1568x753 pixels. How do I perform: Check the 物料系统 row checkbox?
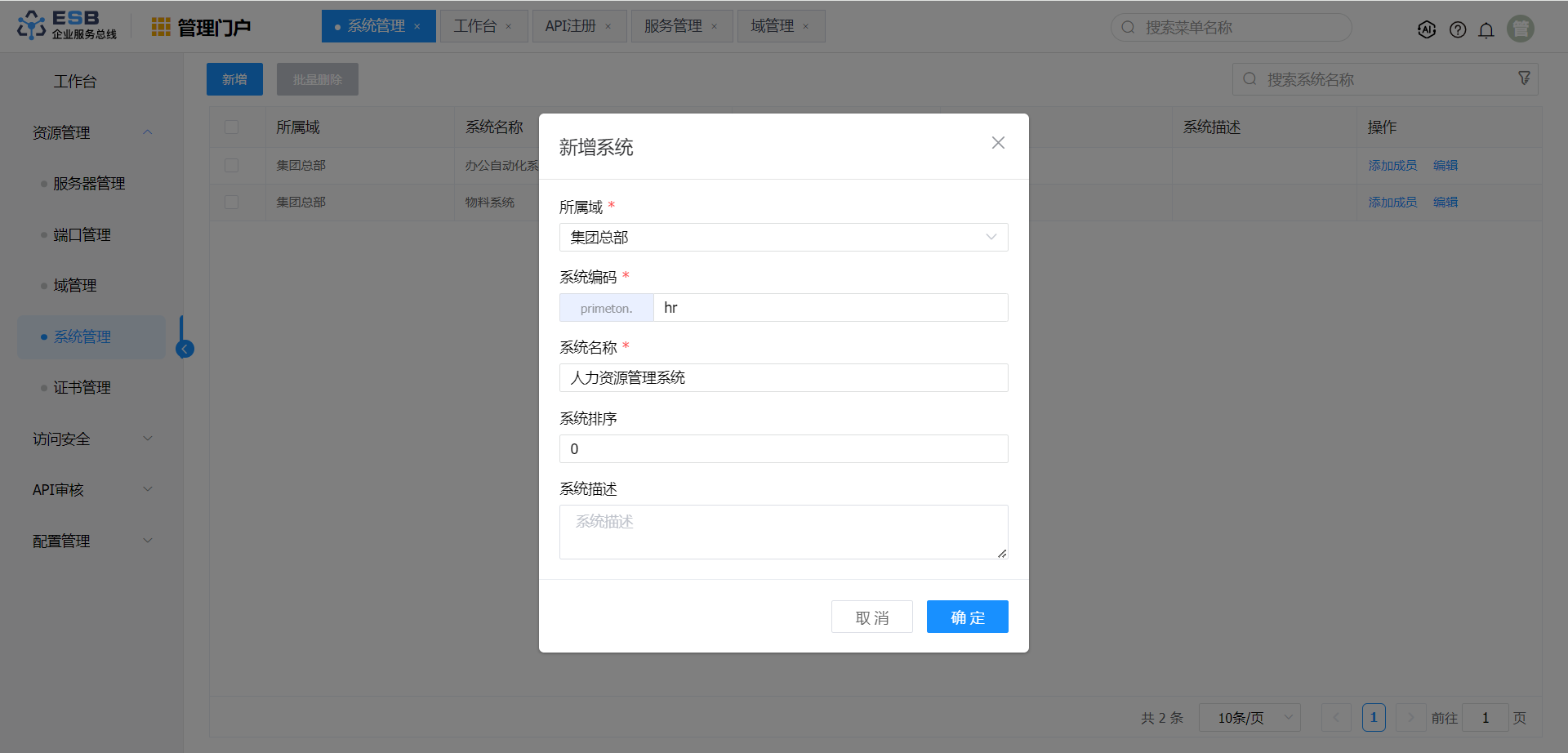point(232,203)
